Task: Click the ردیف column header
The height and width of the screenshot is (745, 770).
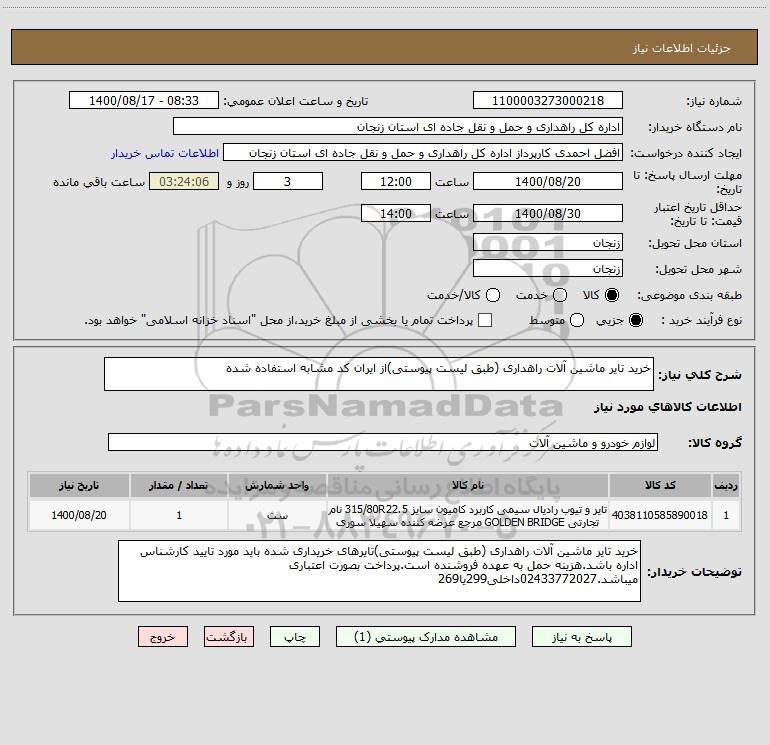Action: point(726,485)
